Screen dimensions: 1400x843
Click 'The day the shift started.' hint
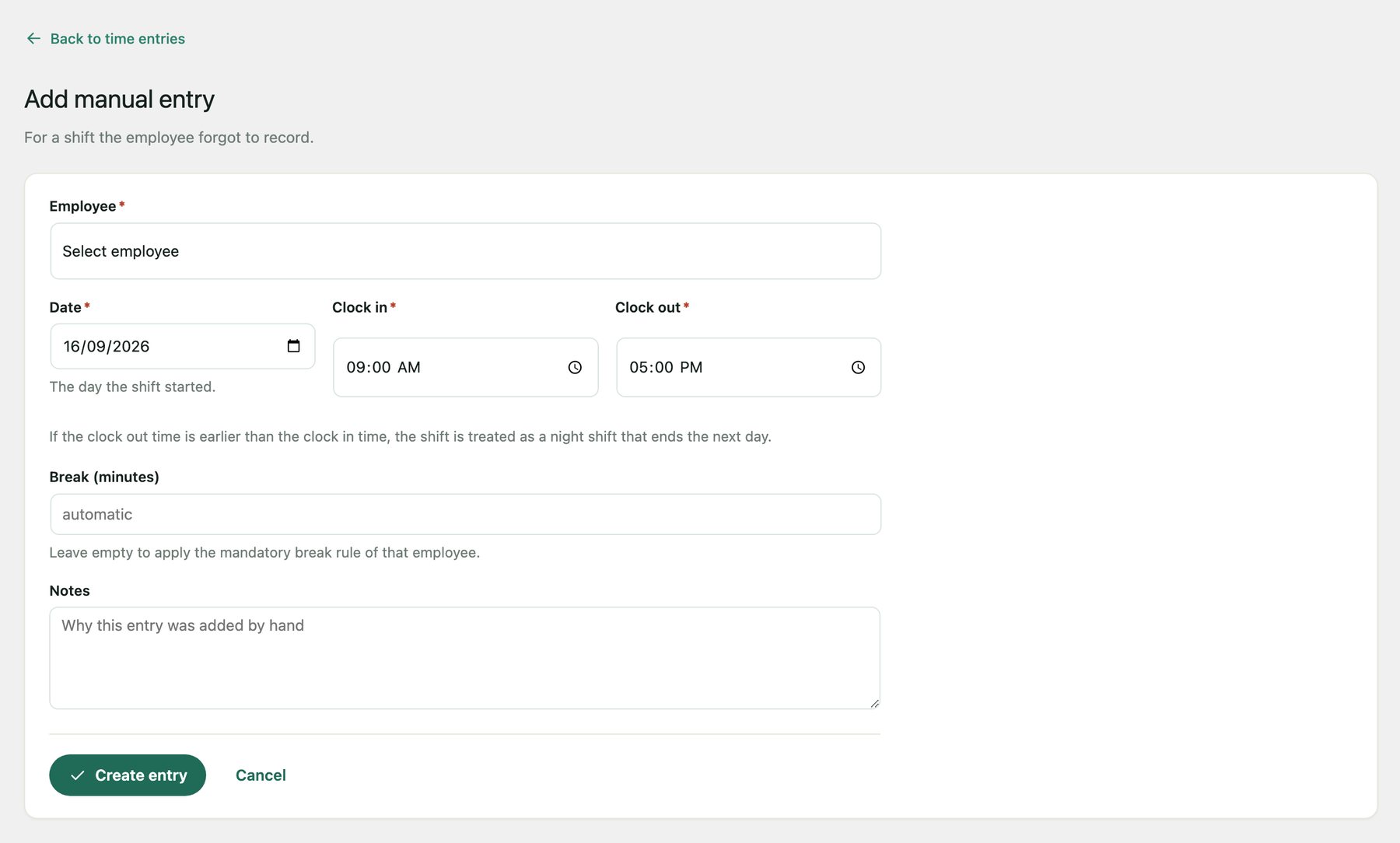click(x=132, y=387)
